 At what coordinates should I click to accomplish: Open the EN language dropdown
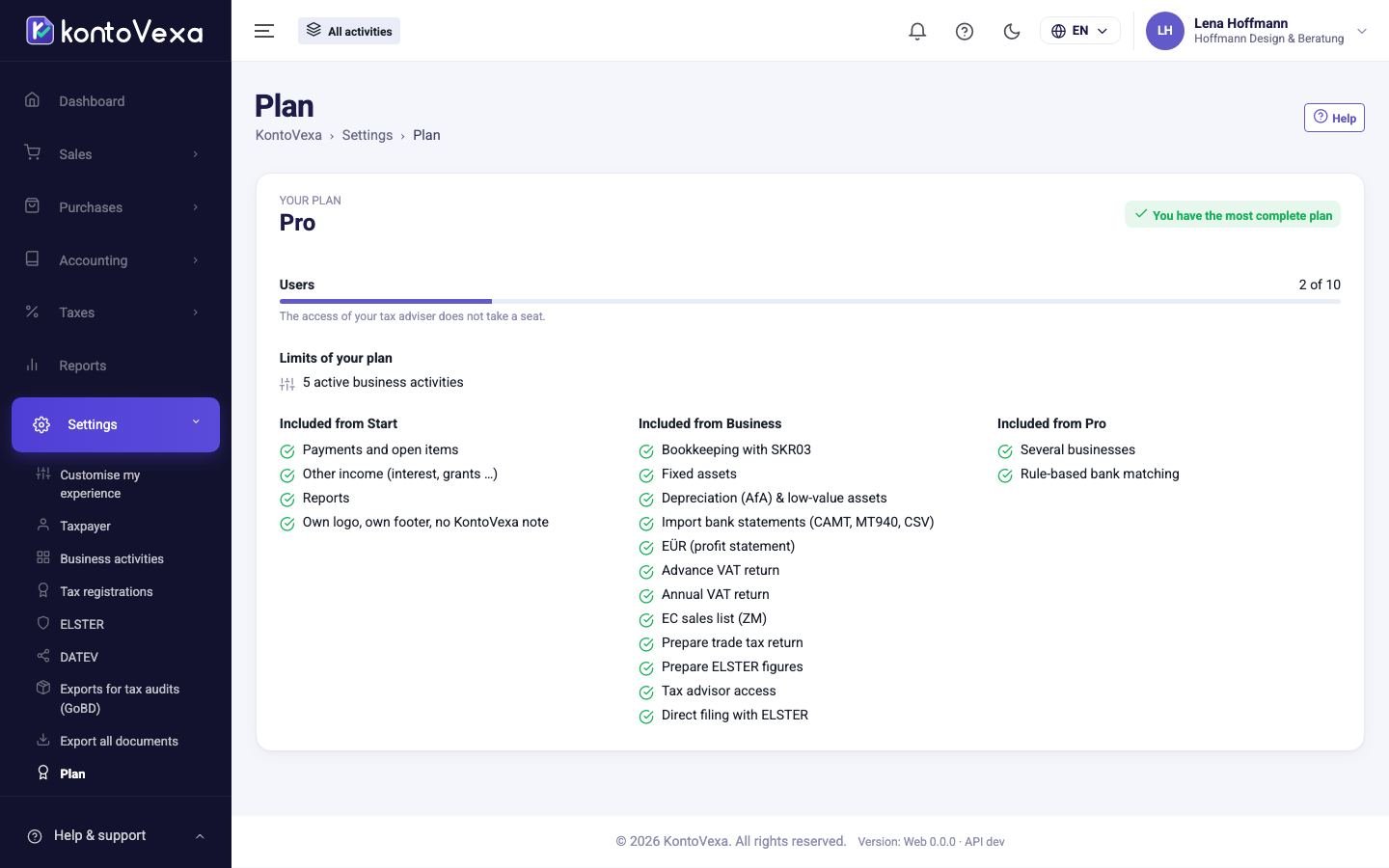click(x=1079, y=31)
